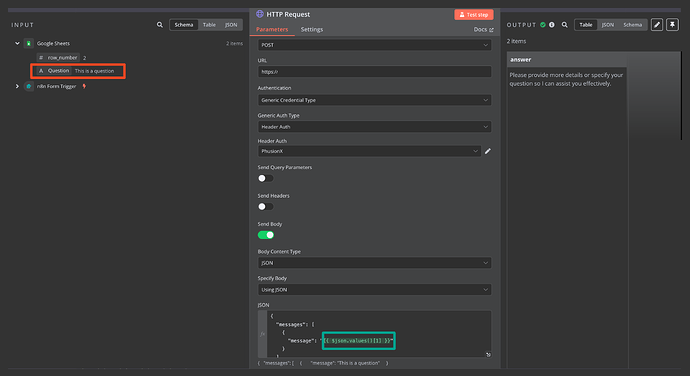Open the Docs link
The height and width of the screenshot is (376, 690).
(483, 29)
